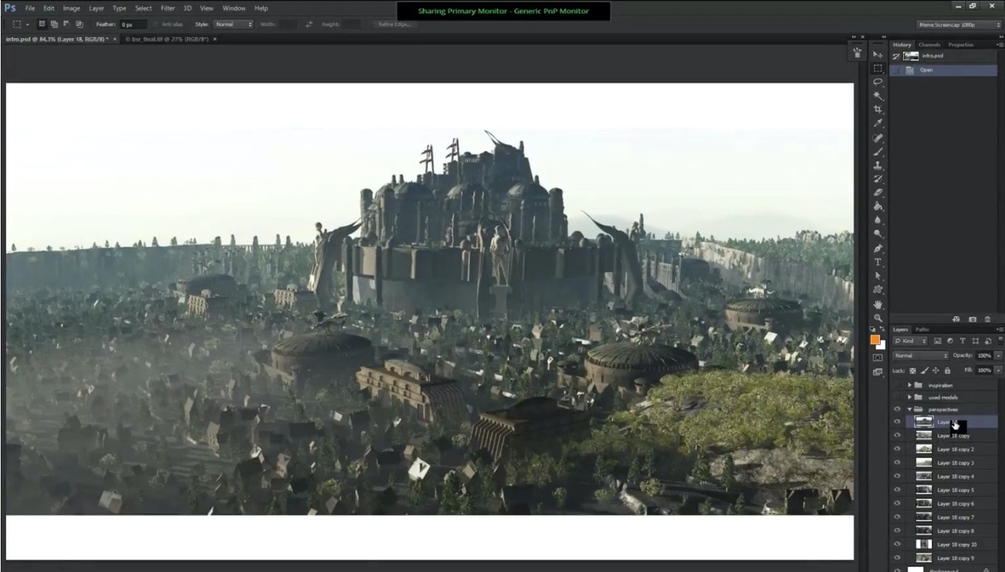This screenshot has height=572, width=1005.
Task: Select the Eraser tool
Action: click(878, 192)
